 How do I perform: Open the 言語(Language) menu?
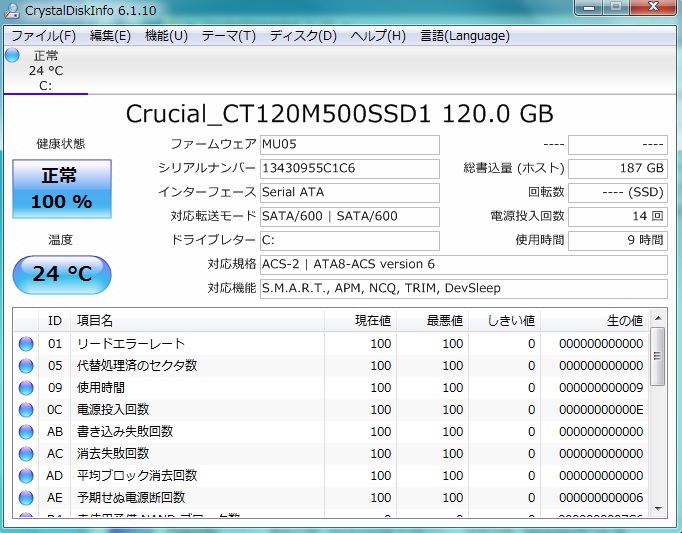[x=465, y=36]
